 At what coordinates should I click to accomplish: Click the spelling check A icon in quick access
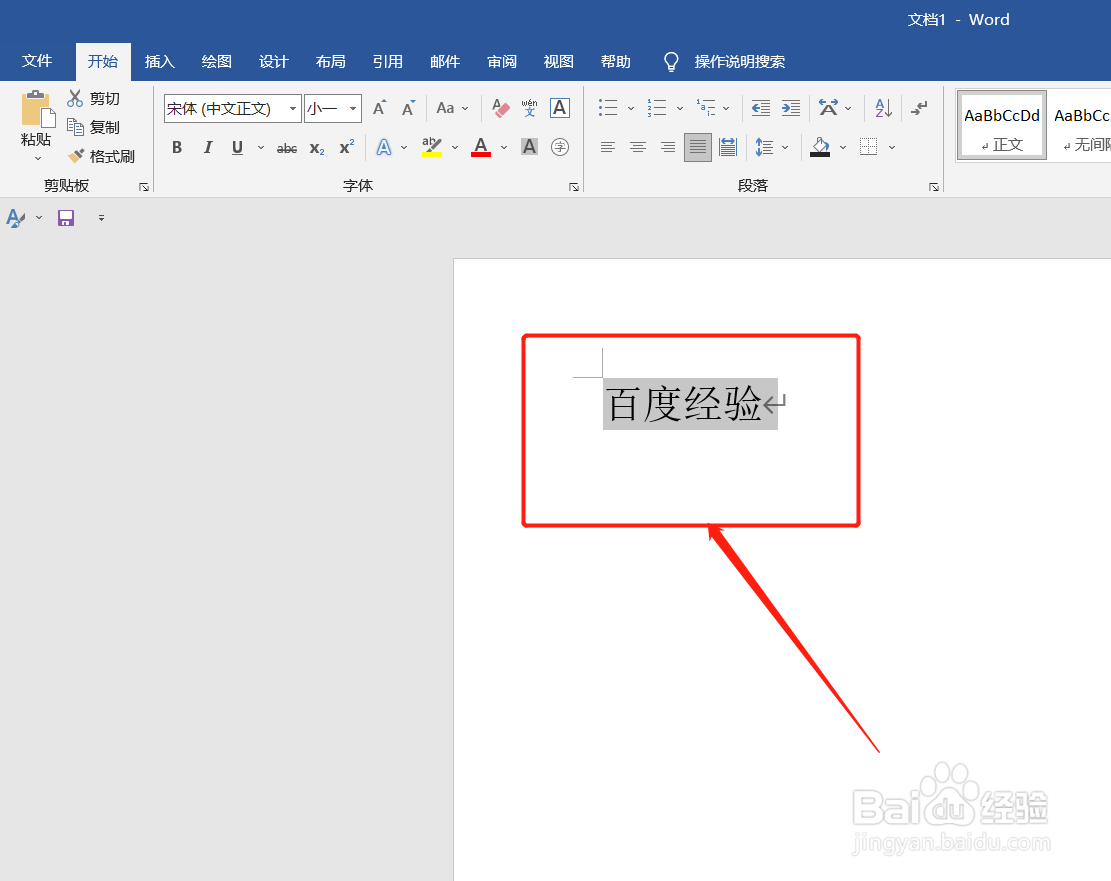point(16,218)
